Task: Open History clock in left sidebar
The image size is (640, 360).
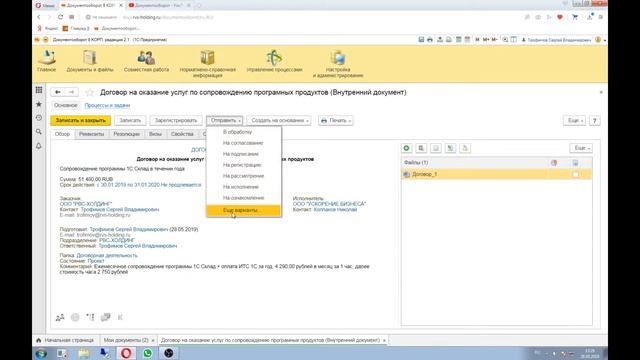Action: pyautogui.click(x=39, y=118)
